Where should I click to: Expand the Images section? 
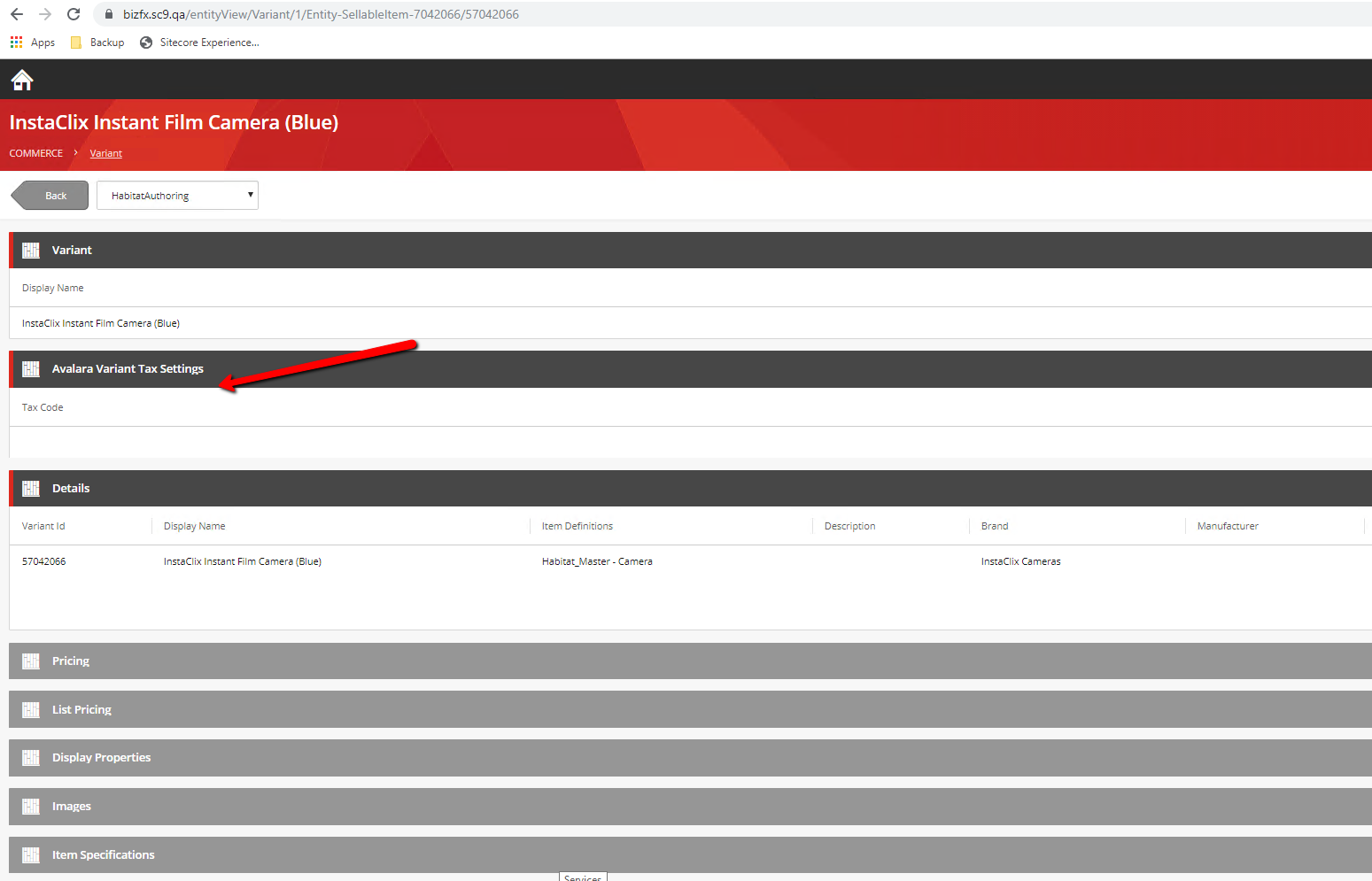(690, 807)
